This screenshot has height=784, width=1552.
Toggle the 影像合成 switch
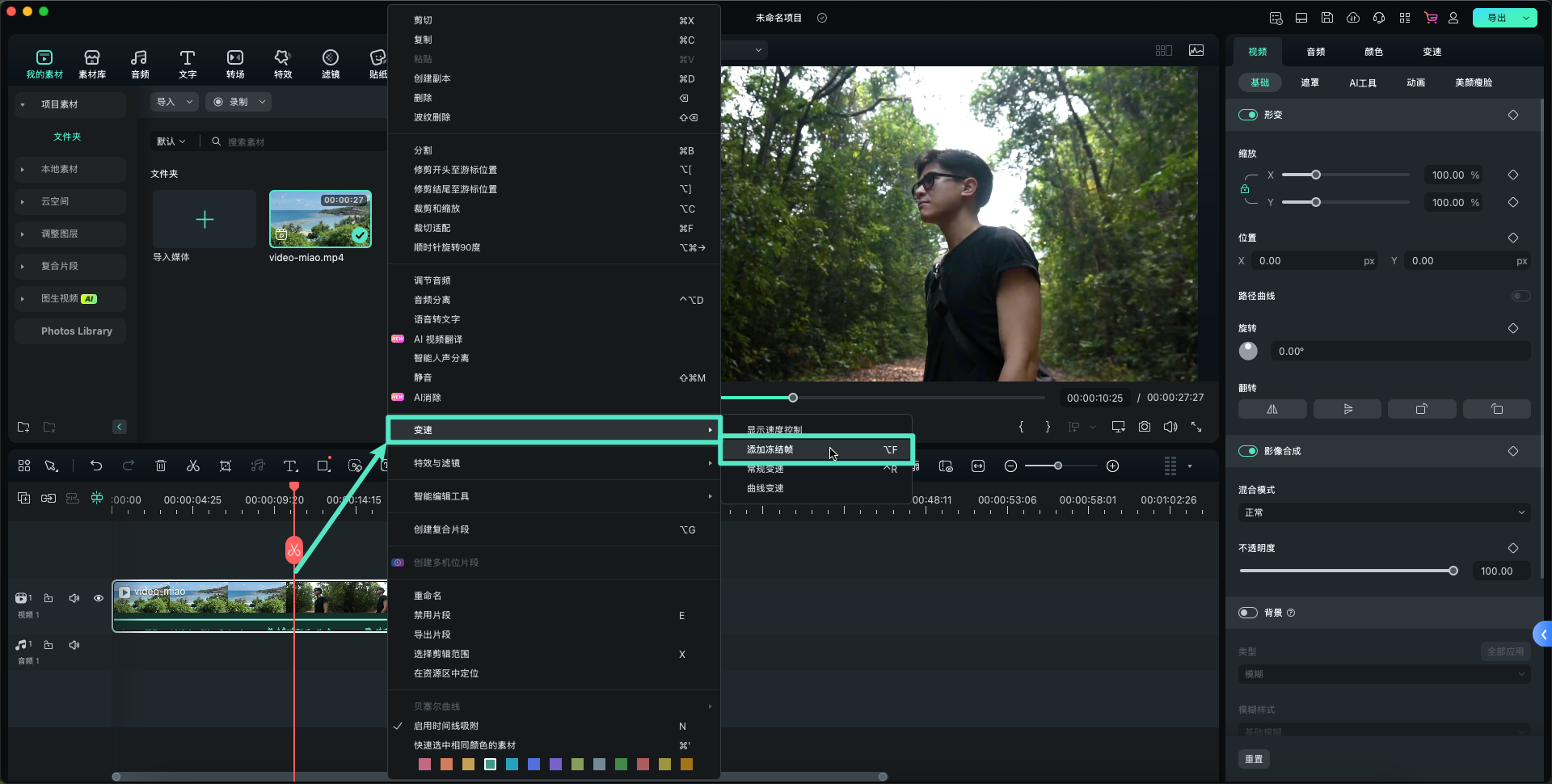click(x=1248, y=451)
